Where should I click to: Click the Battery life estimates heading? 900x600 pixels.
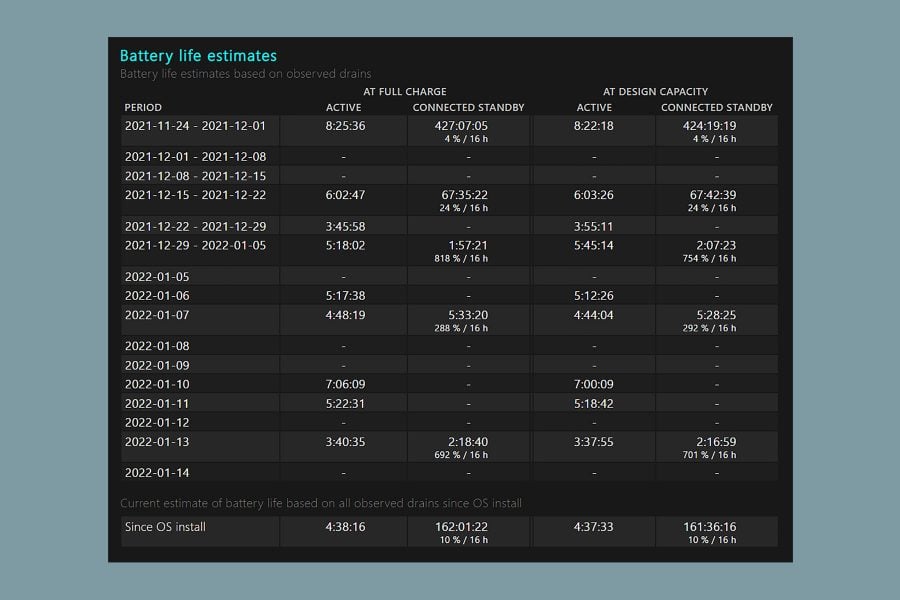tap(198, 56)
